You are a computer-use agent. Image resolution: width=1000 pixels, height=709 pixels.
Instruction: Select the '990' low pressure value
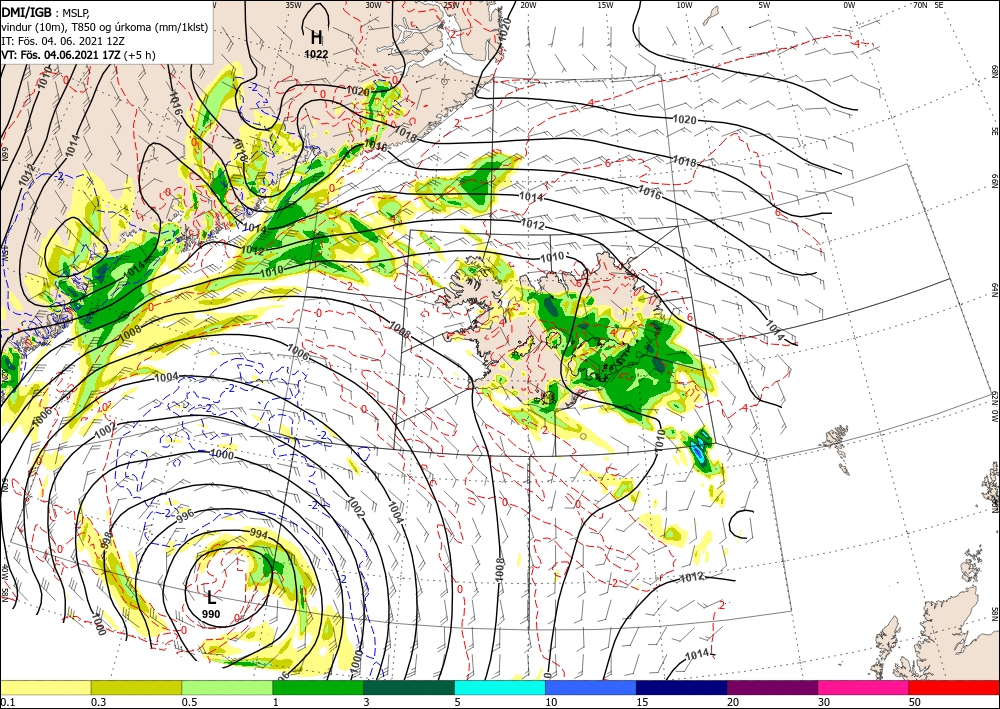[211, 615]
